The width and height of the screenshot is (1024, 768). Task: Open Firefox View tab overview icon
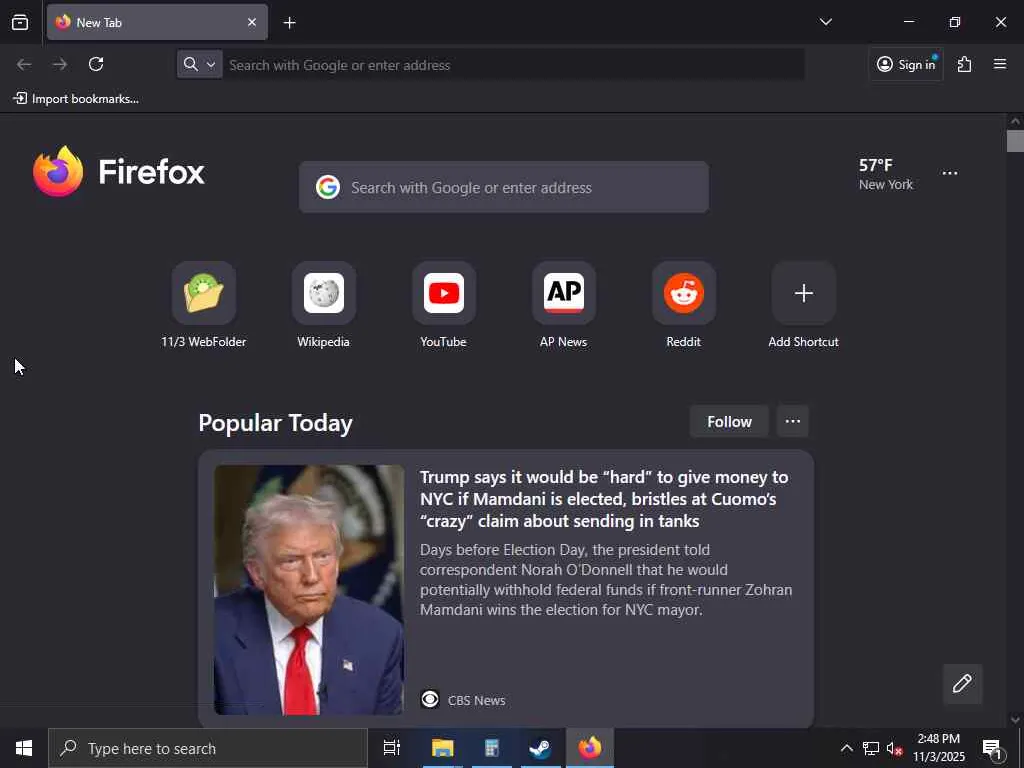pos(20,22)
